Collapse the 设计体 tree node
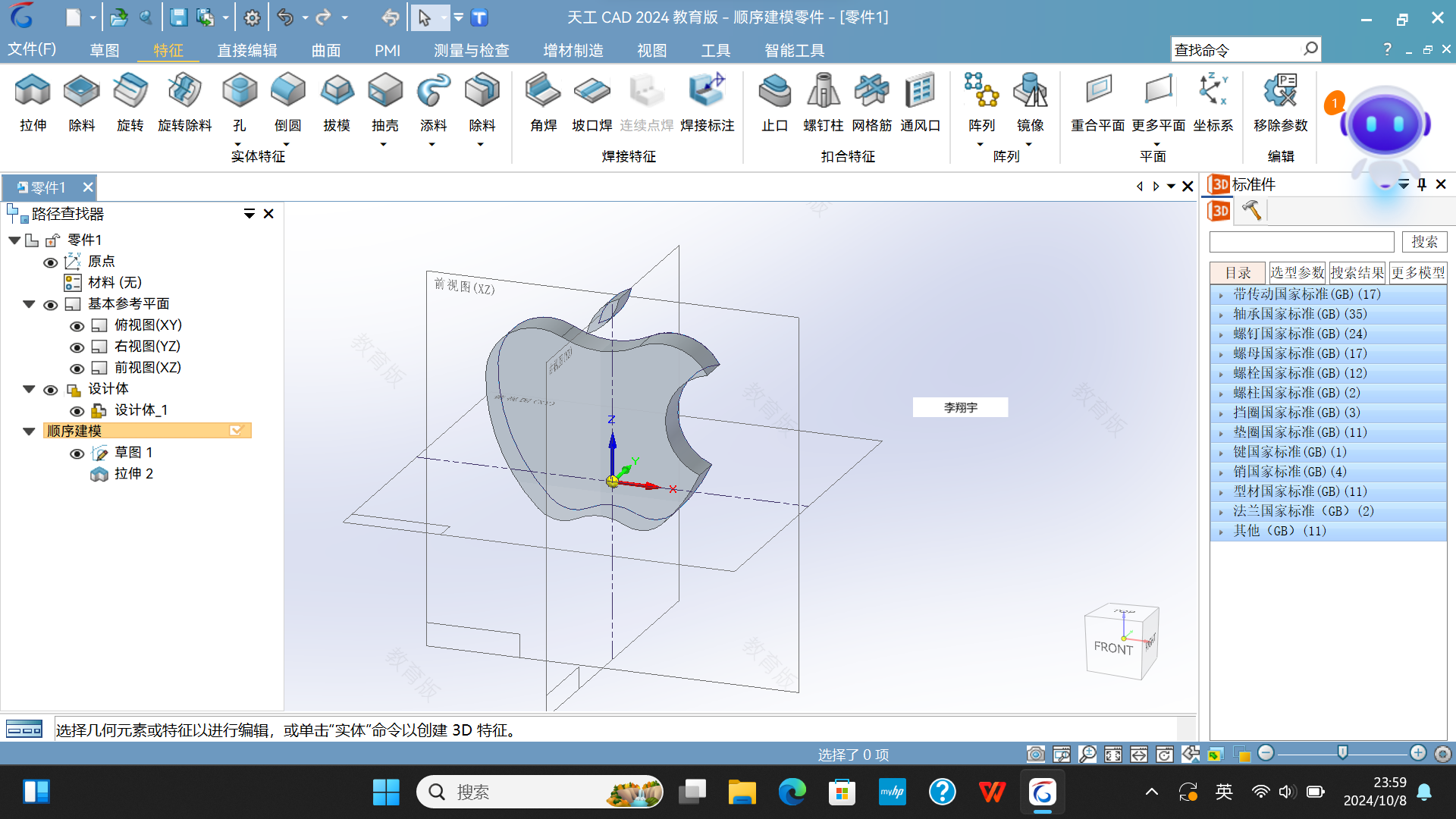 [29, 389]
